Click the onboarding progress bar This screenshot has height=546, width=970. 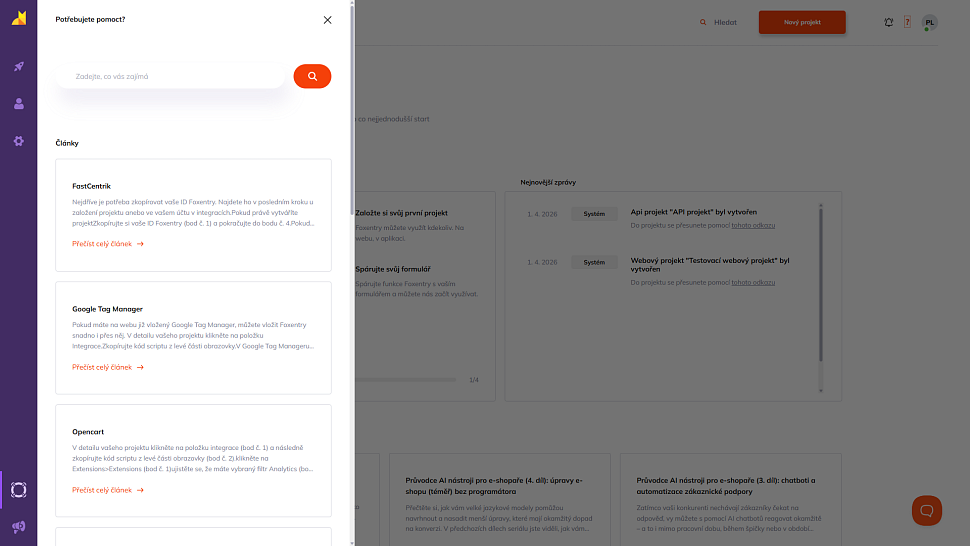[406, 380]
